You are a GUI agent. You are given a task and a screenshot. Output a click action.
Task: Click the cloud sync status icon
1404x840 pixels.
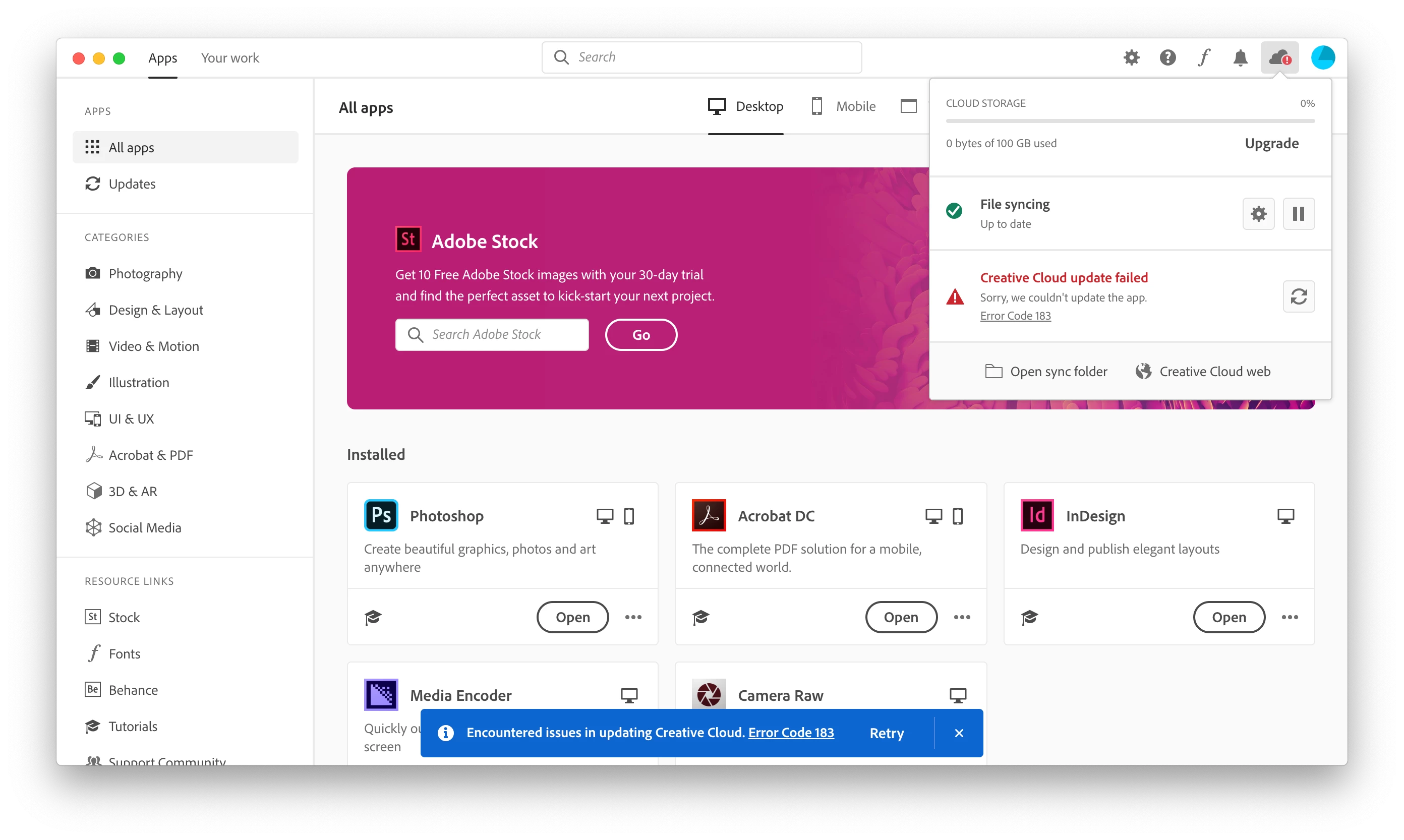pyautogui.click(x=1279, y=58)
